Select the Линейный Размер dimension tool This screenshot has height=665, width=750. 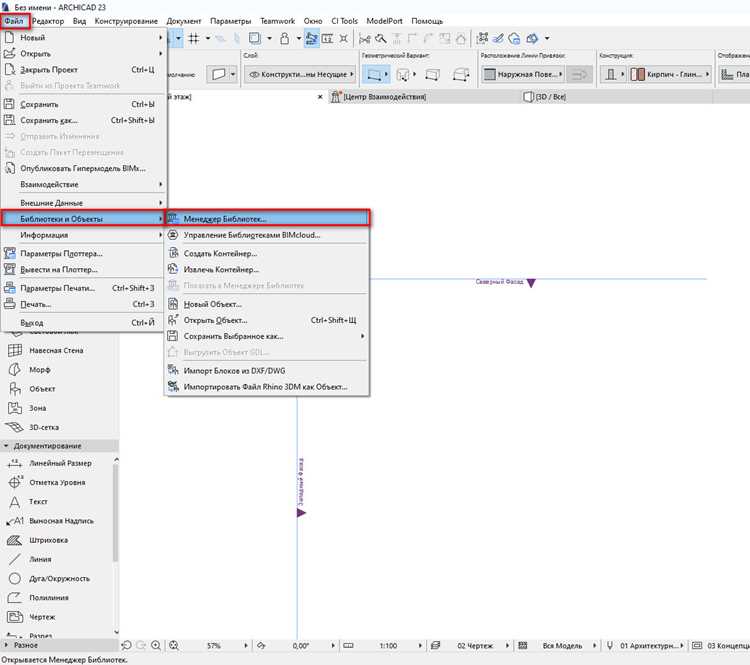tap(50, 463)
